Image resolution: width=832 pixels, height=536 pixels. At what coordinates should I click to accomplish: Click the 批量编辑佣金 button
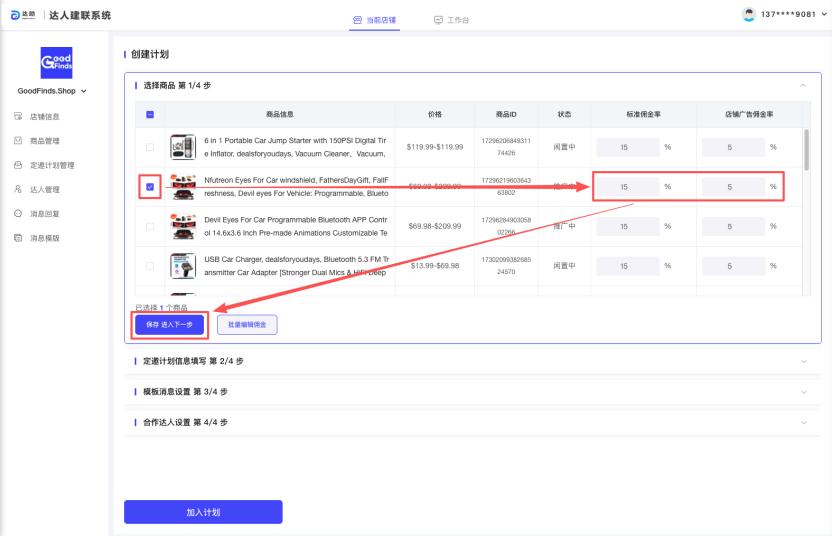[247, 325]
